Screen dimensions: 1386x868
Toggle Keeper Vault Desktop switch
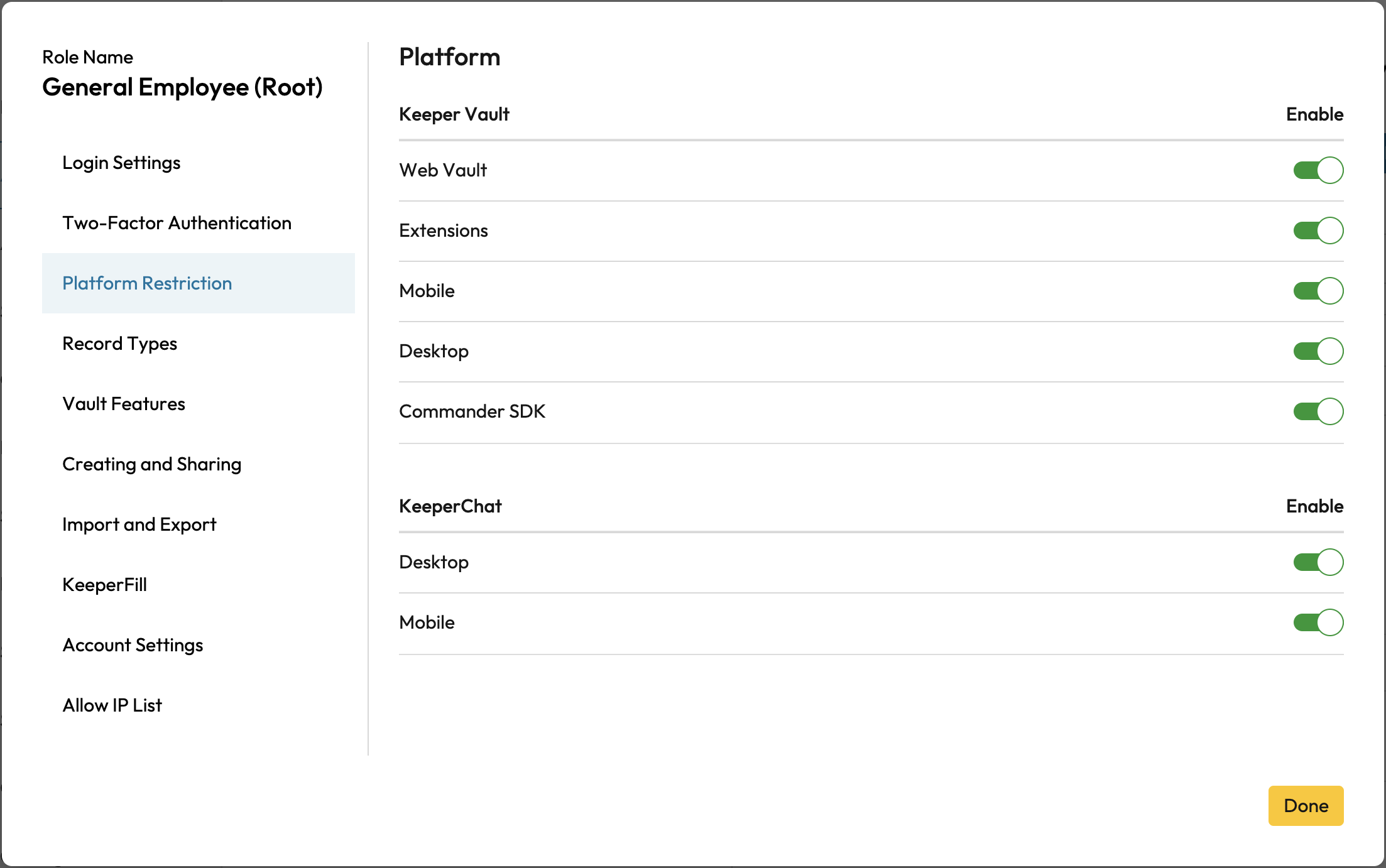tap(1318, 351)
